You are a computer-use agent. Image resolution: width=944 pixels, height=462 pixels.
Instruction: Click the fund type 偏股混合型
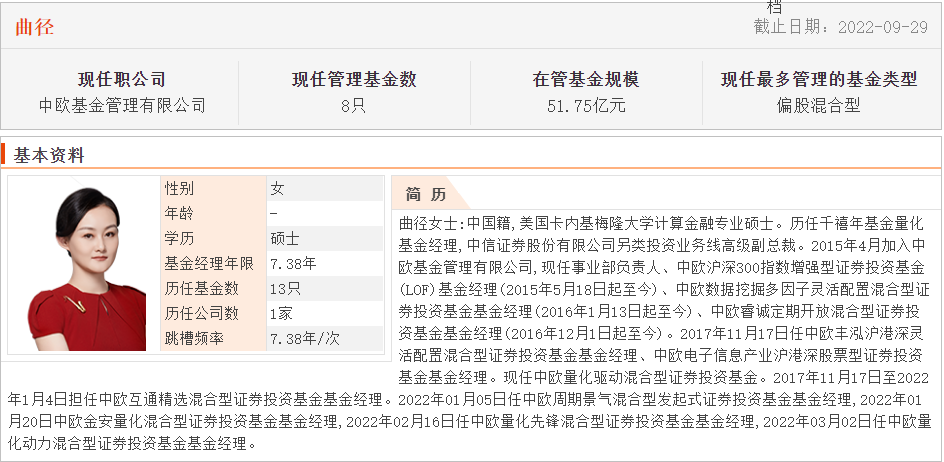tap(818, 106)
